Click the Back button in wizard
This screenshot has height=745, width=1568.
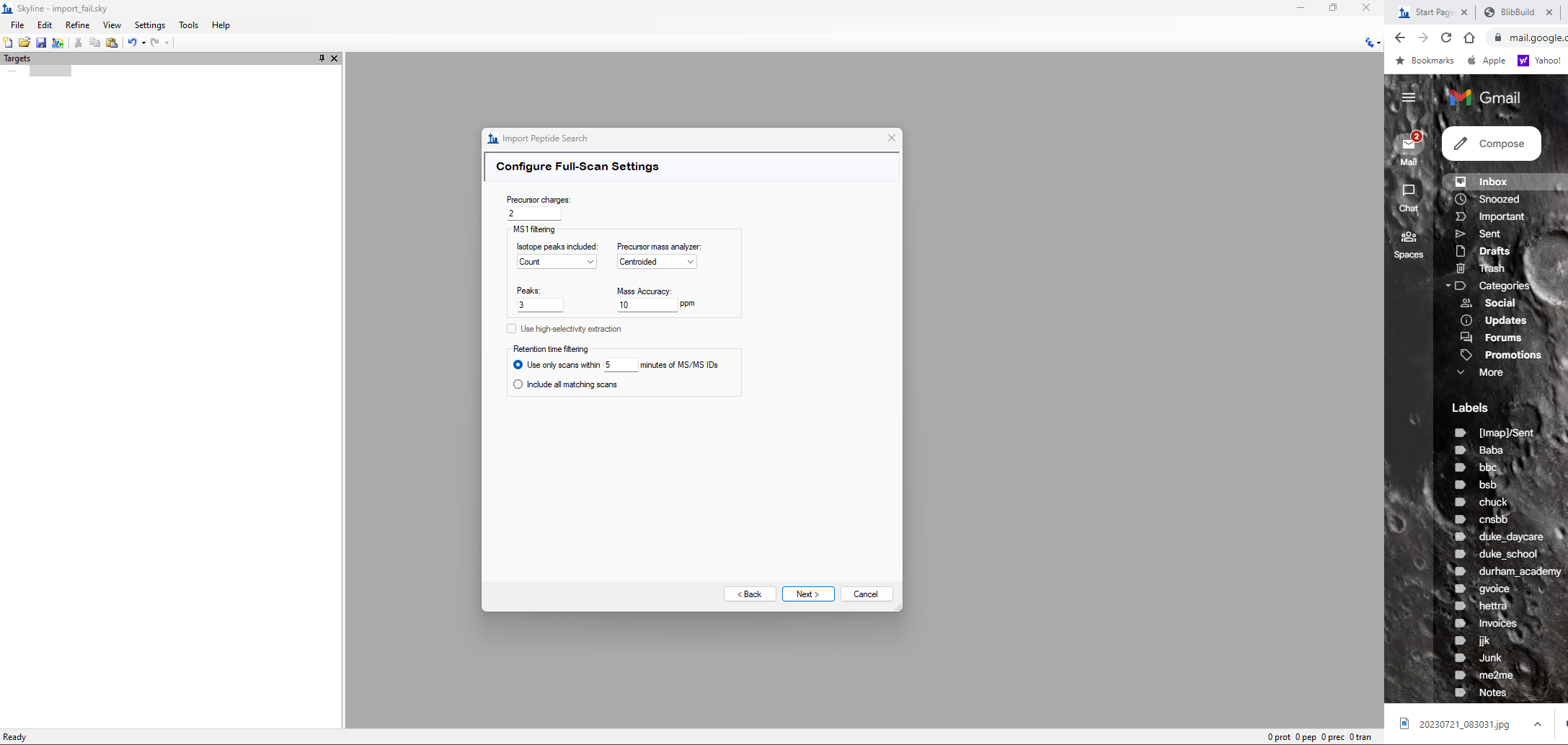[x=749, y=594]
